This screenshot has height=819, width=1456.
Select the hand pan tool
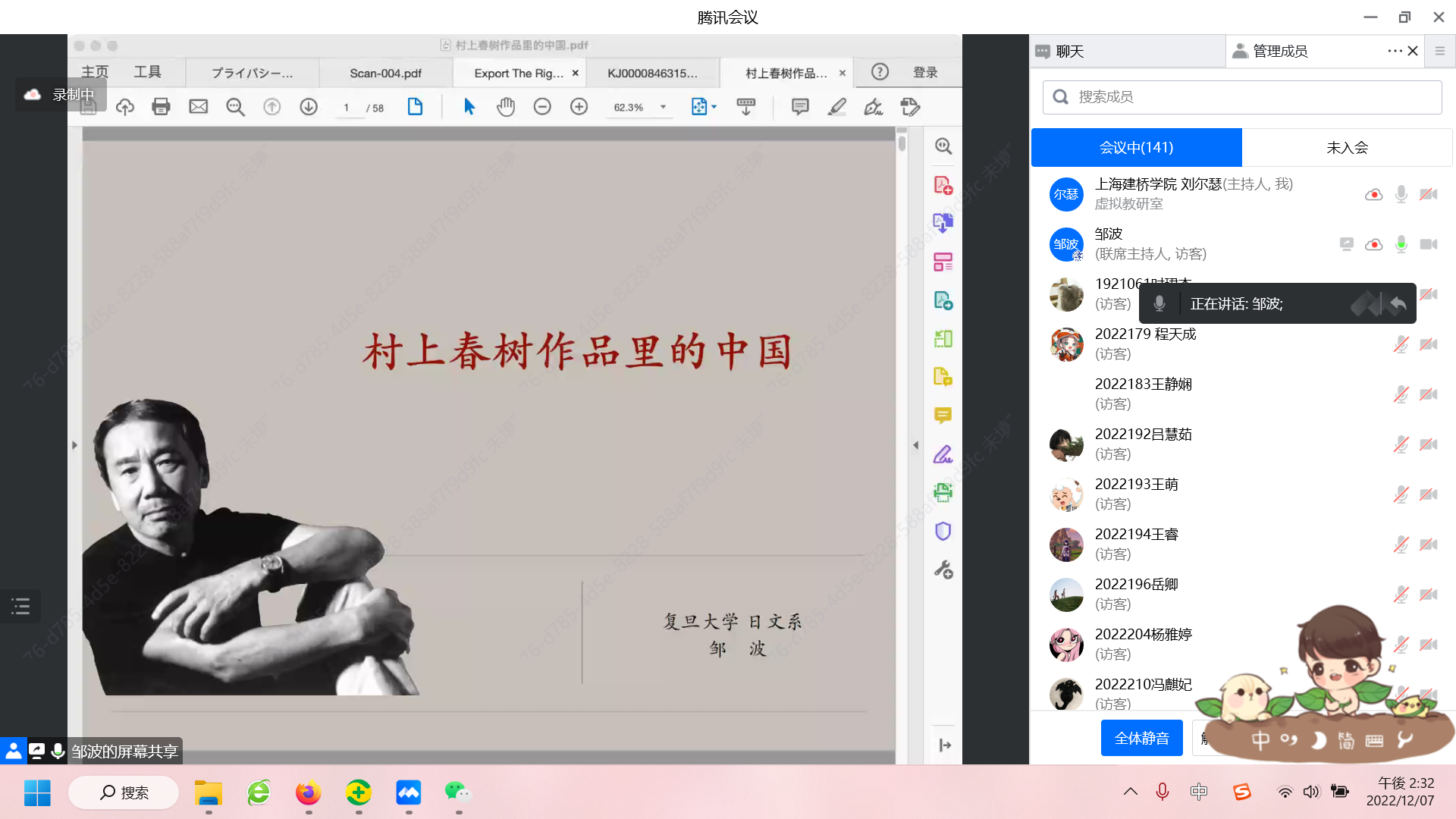click(506, 107)
